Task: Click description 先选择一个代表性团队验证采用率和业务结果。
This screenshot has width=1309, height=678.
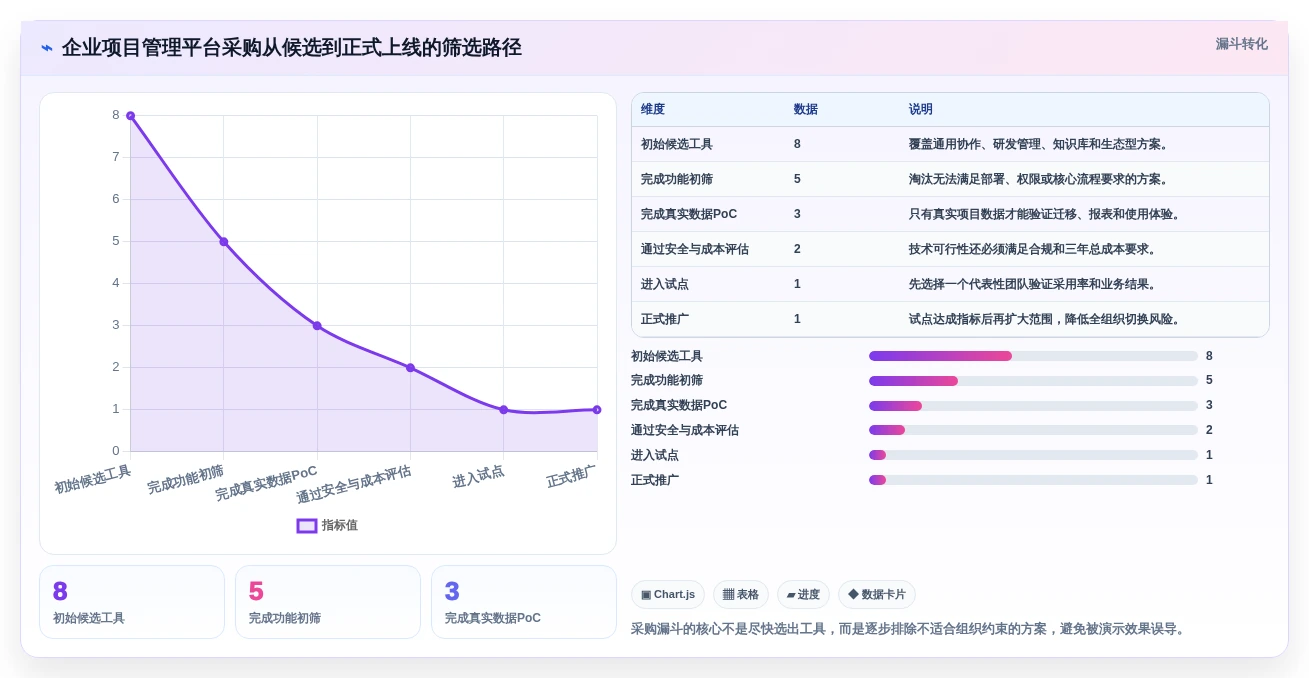Action: tap(1034, 284)
